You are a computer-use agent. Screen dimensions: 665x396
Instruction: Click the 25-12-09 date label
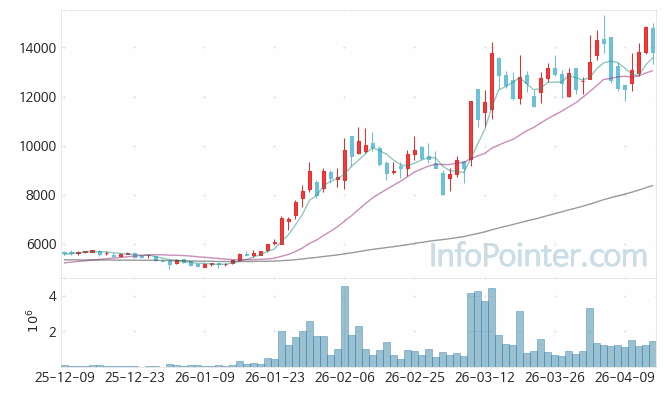coord(64,377)
